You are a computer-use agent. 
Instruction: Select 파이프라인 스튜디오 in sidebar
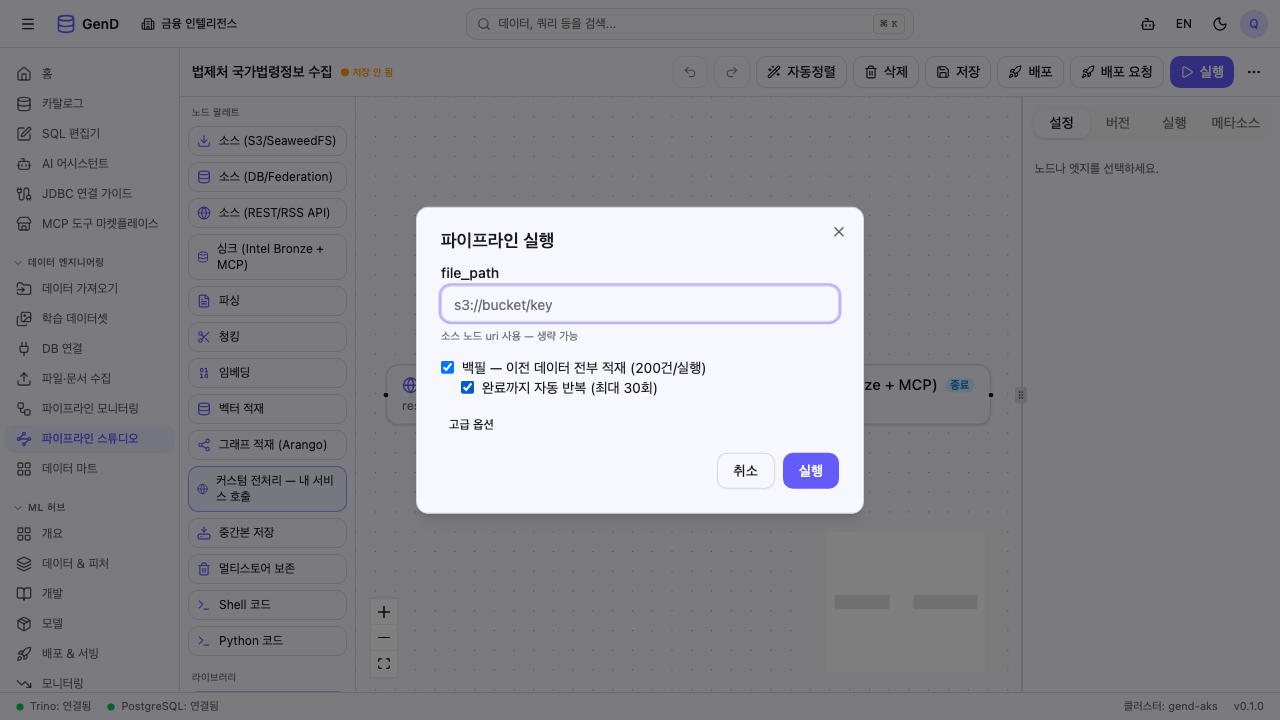(x=90, y=438)
